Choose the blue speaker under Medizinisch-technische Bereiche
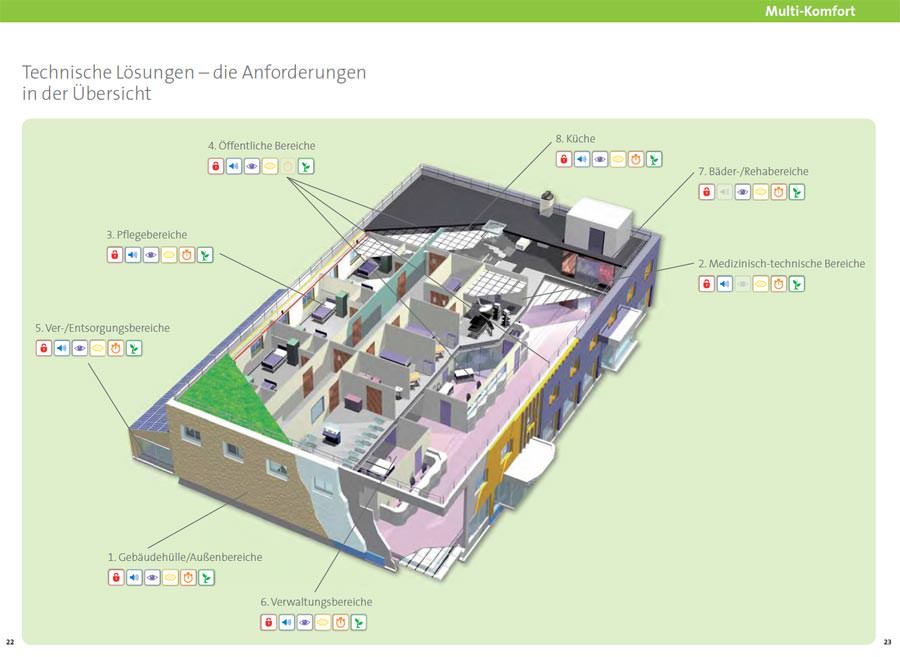Screen dimensions: 900x657 [x=724, y=283]
